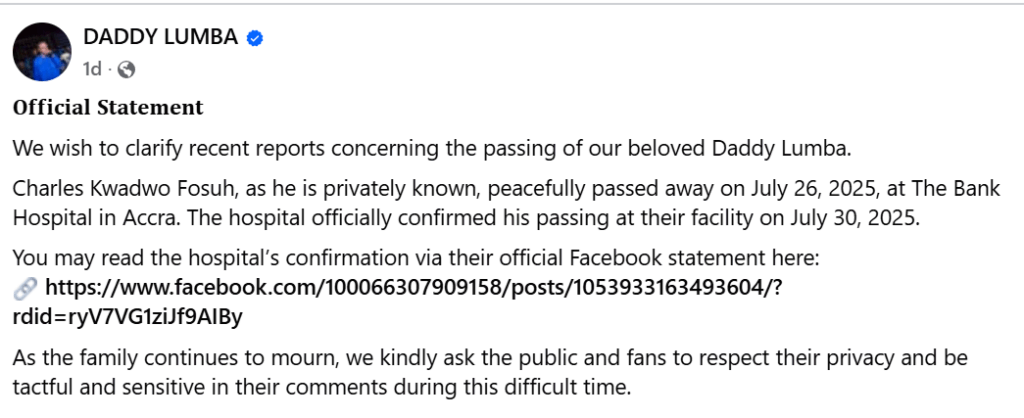Click the rdid=ryV7VG1ziJf9AIBy link portion
1024x418 pixels.
[x=128, y=318]
